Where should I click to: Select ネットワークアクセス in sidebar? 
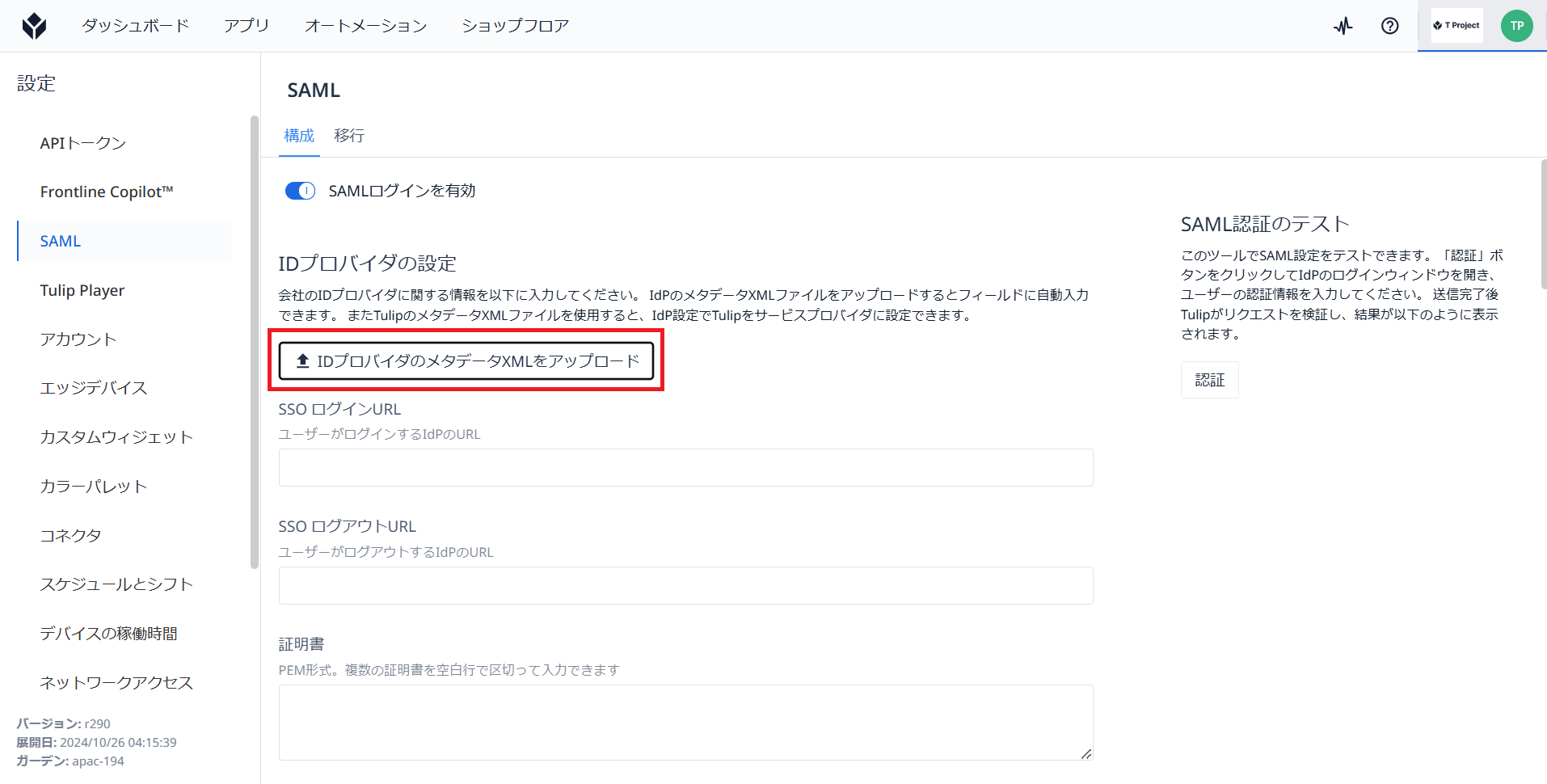124,683
